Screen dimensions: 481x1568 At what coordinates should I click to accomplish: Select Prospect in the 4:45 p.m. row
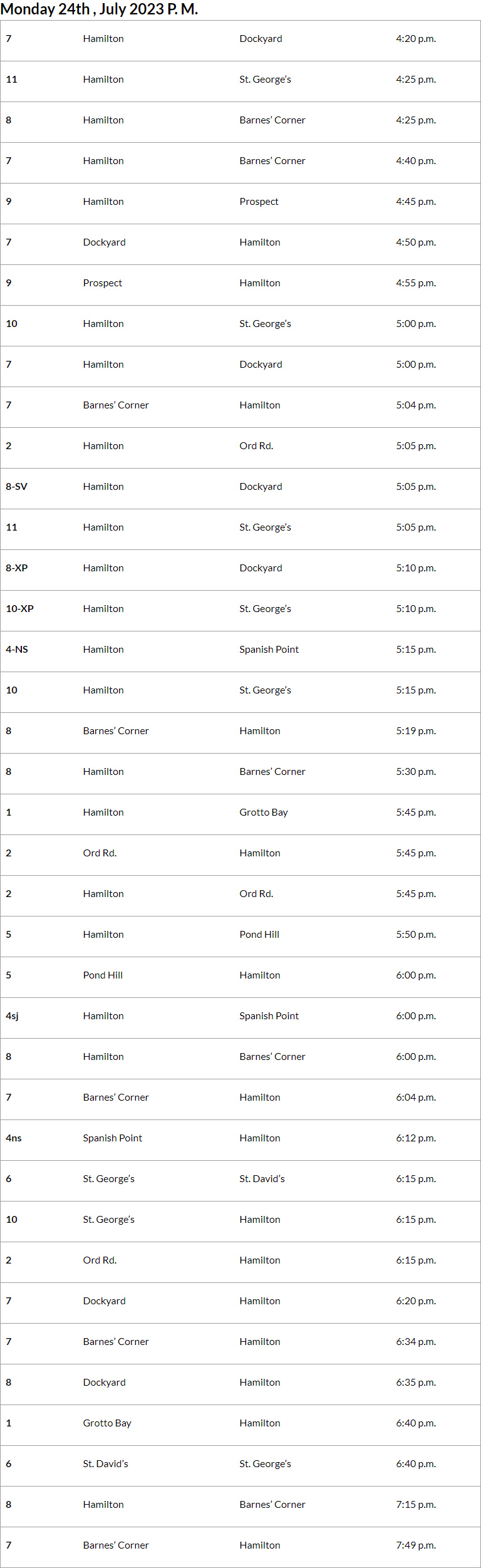[259, 202]
